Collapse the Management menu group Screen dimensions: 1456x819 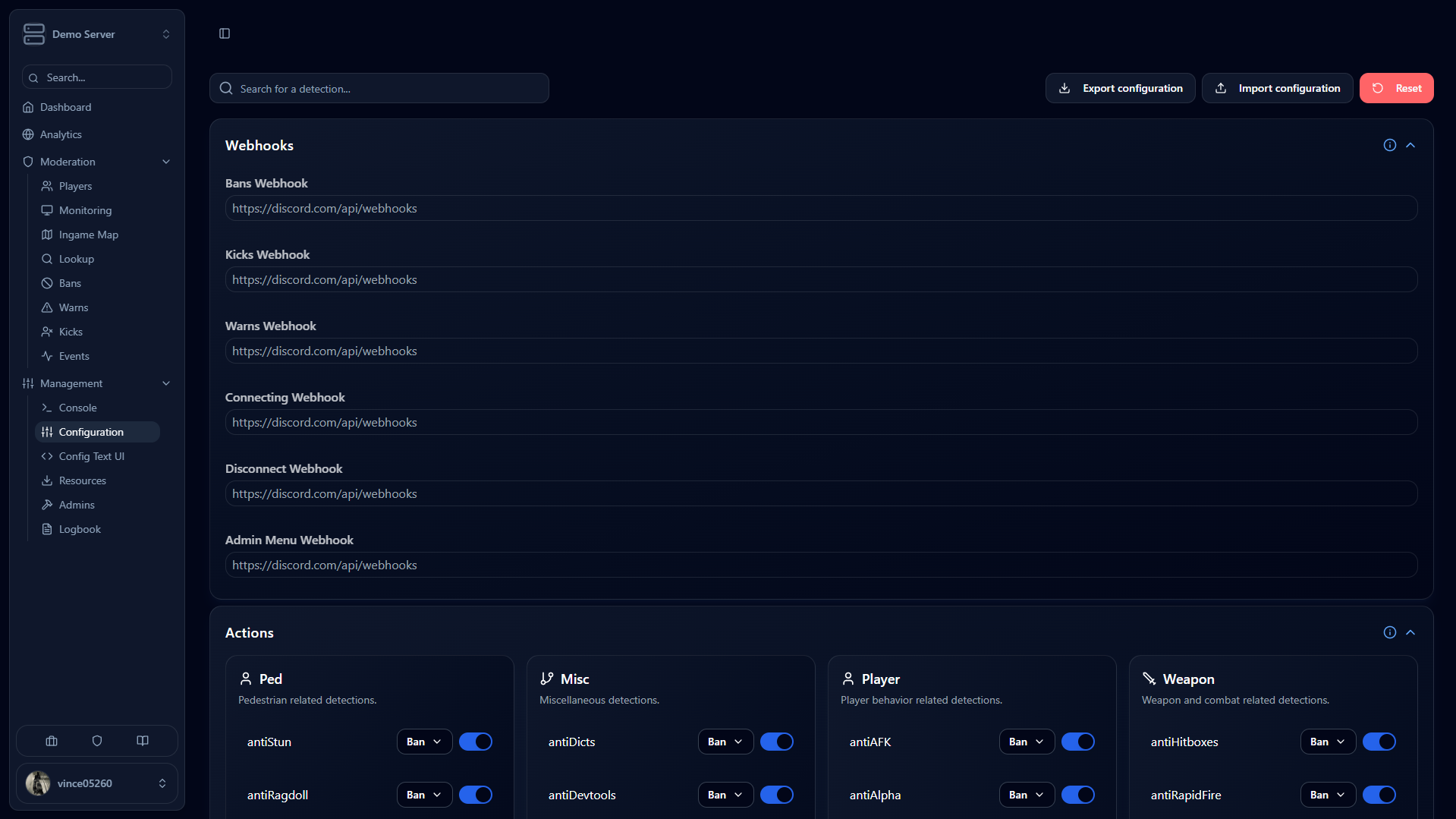(x=97, y=383)
